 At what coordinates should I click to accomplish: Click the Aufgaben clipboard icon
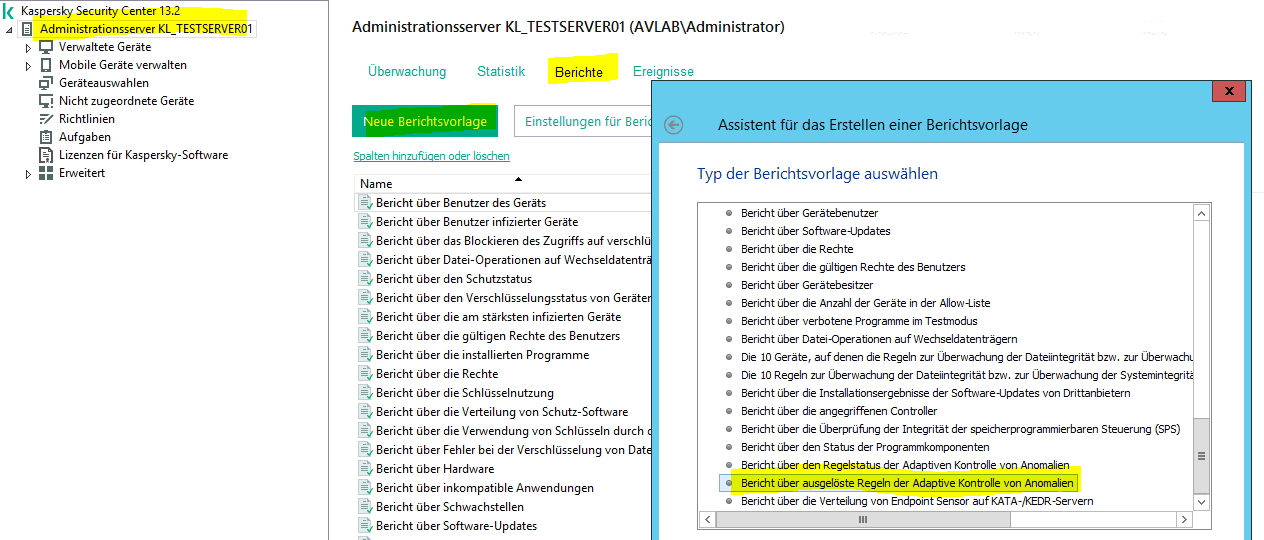point(45,137)
